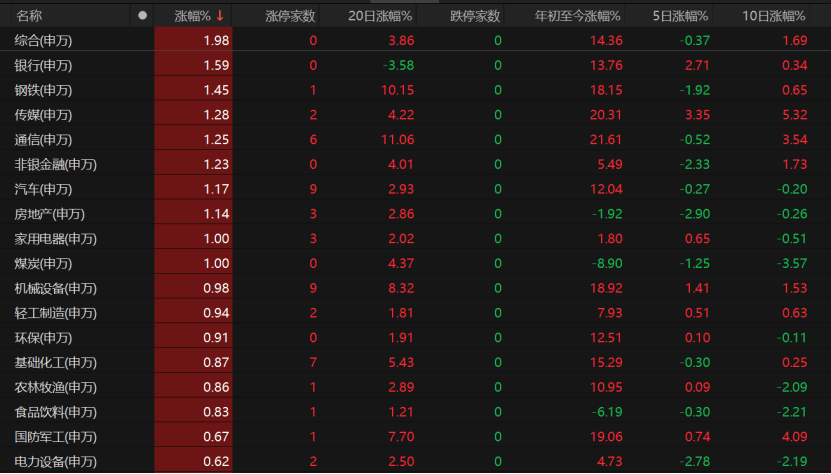Click the 1.25 涨幅 cell for 通信
Screen dimensions: 831x474
[193, 139]
